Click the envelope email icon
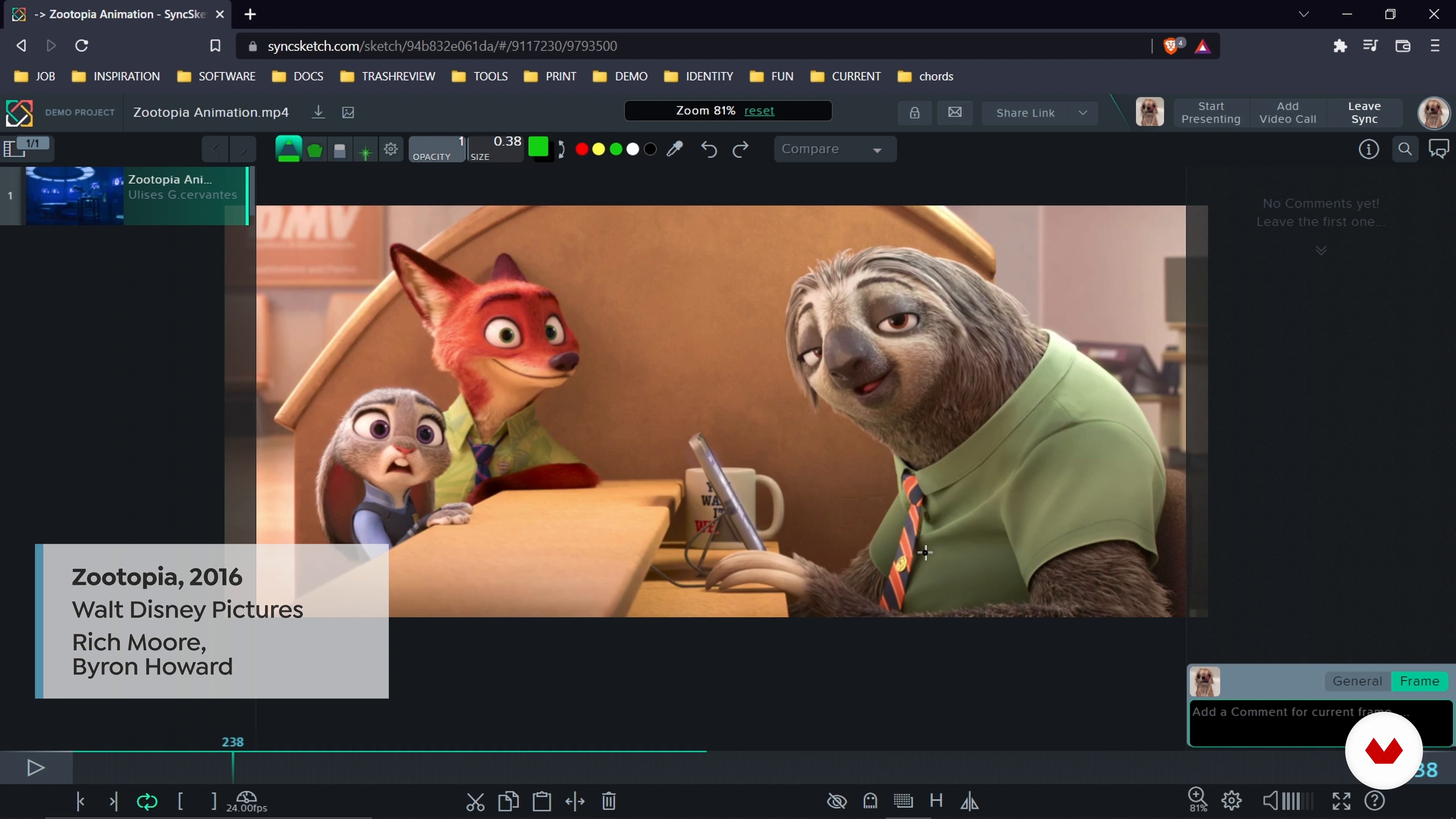The width and height of the screenshot is (1456, 819). (x=955, y=113)
